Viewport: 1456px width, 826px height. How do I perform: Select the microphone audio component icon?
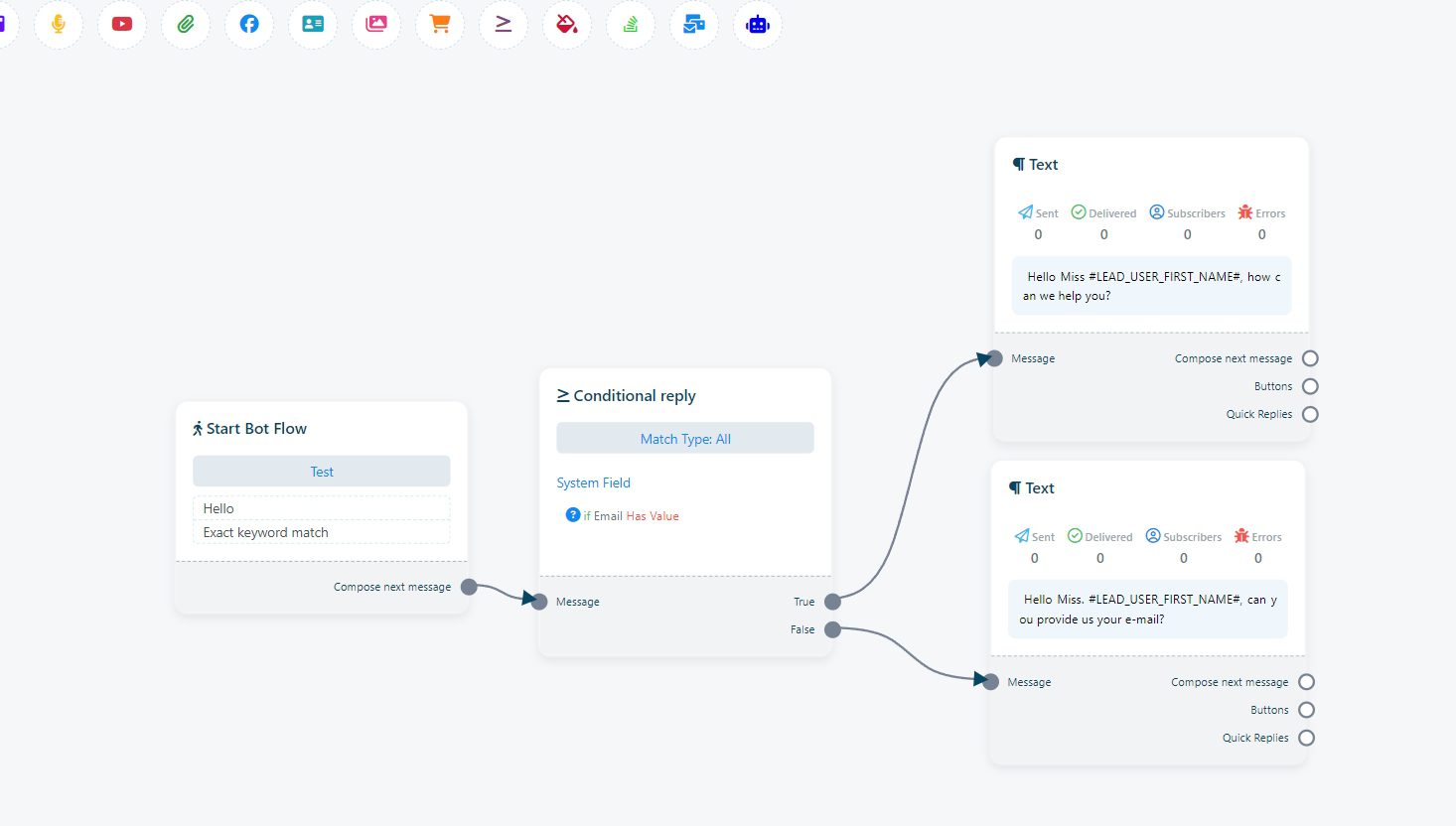click(x=59, y=25)
